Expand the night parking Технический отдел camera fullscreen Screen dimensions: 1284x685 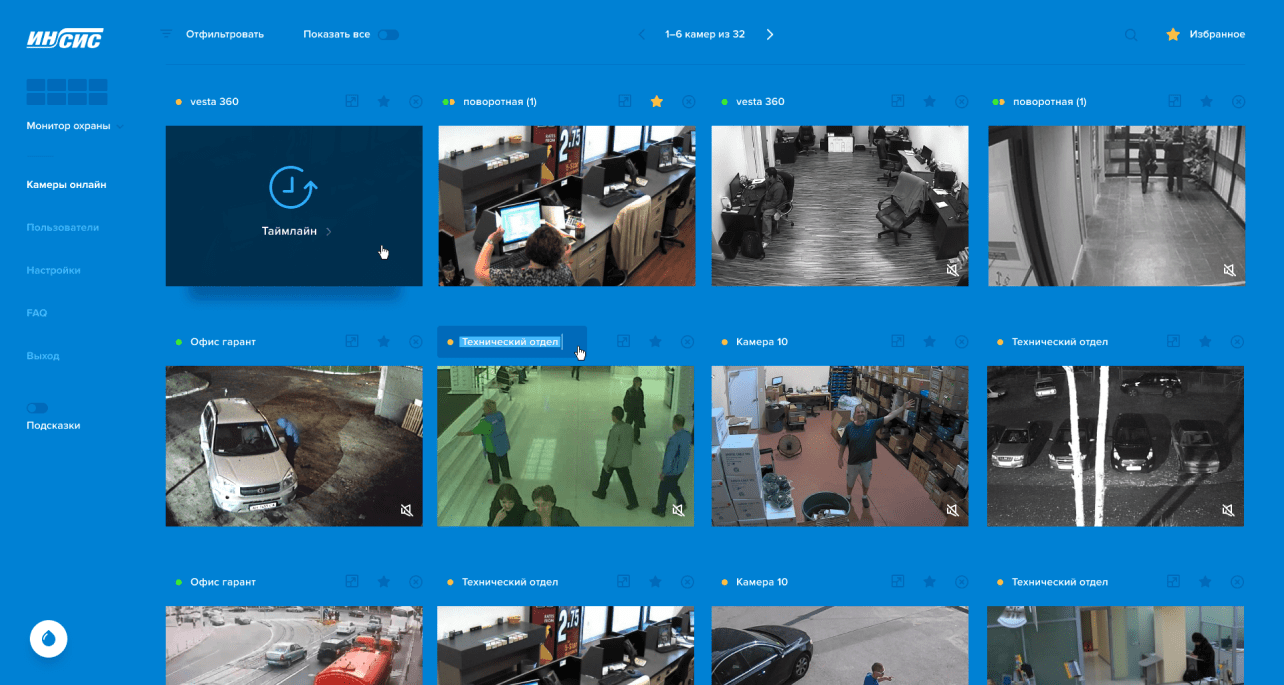[1174, 342]
